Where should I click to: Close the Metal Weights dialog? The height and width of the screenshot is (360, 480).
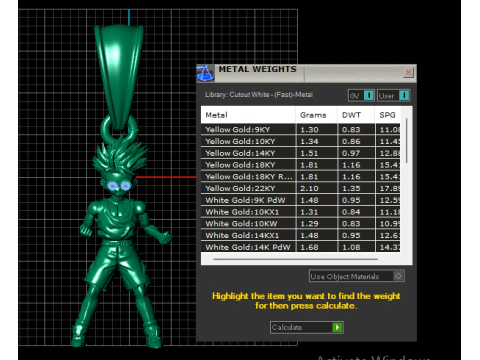(408, 72)
